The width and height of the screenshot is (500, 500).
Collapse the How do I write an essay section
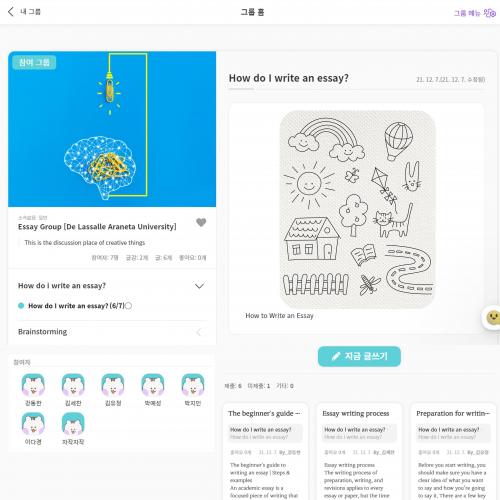click(199, 286)
